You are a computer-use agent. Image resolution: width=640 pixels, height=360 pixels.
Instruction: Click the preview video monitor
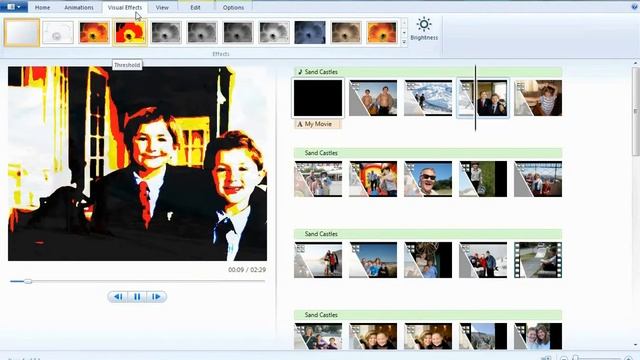138,164
